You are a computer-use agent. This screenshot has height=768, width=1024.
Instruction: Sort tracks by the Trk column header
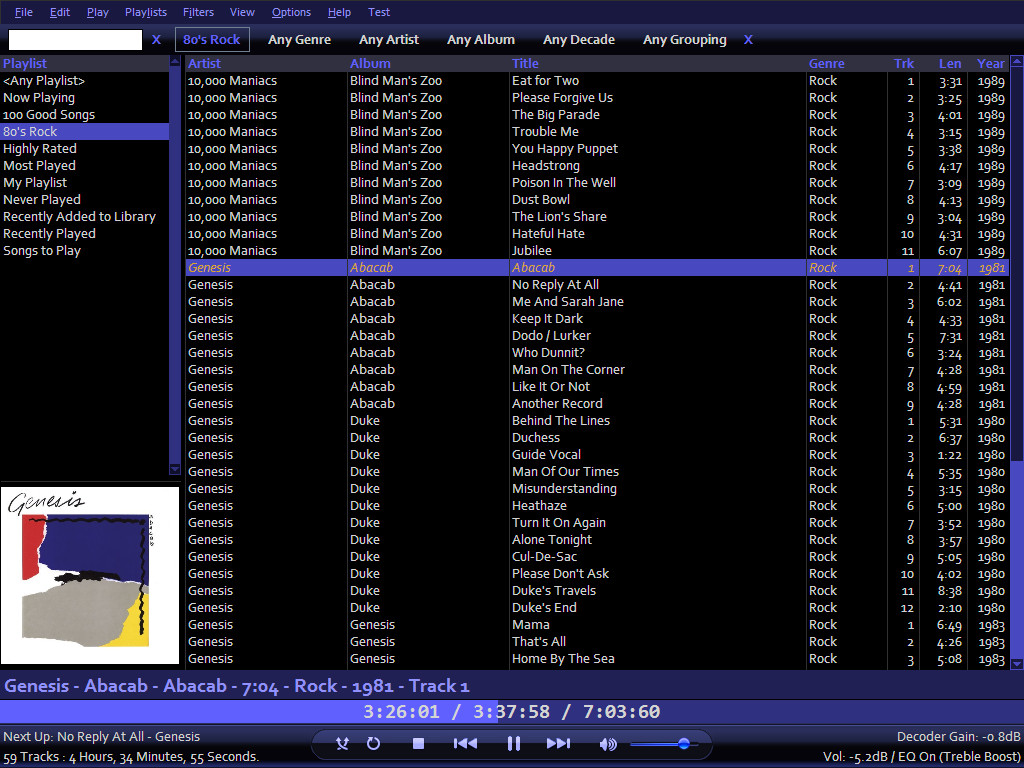pos(904,63)
